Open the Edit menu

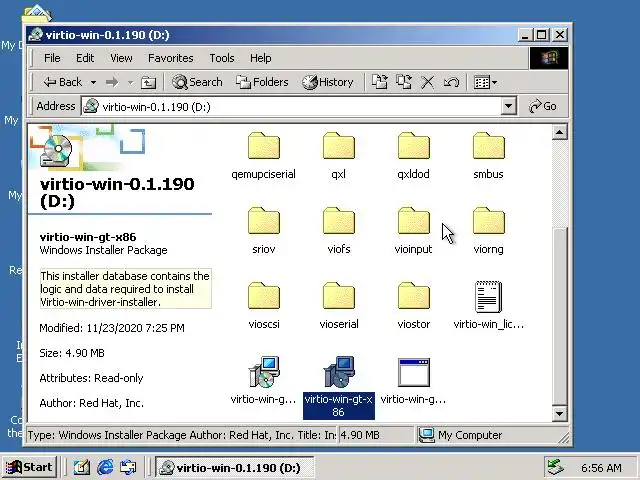pos(85,58)
